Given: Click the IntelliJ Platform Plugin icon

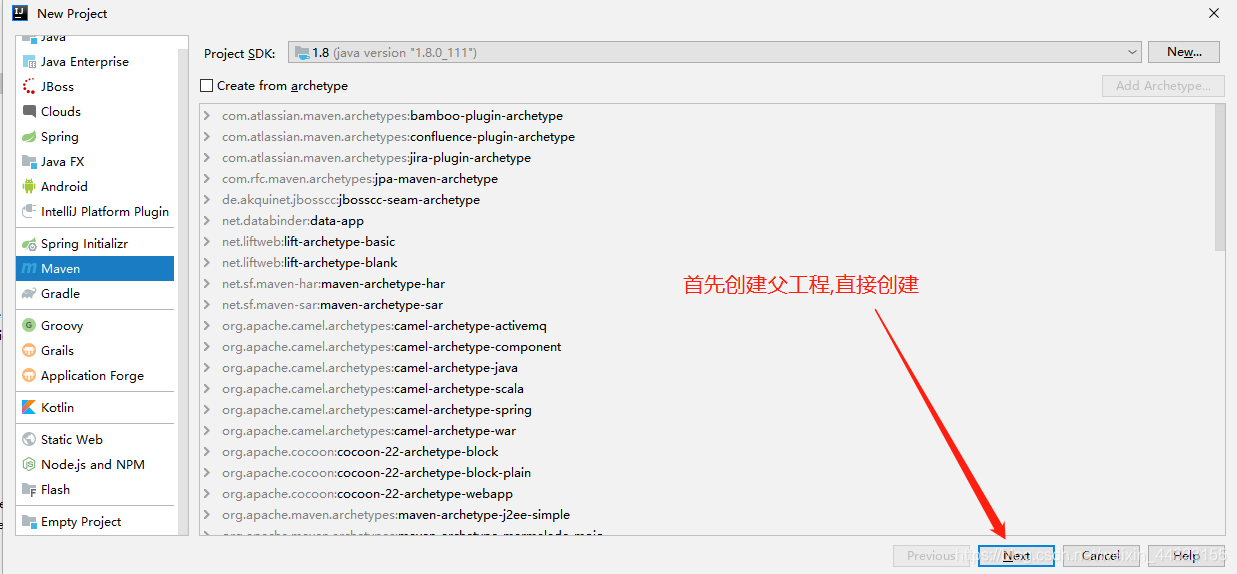Looking at the screenshot, I should tap(29, 212).
